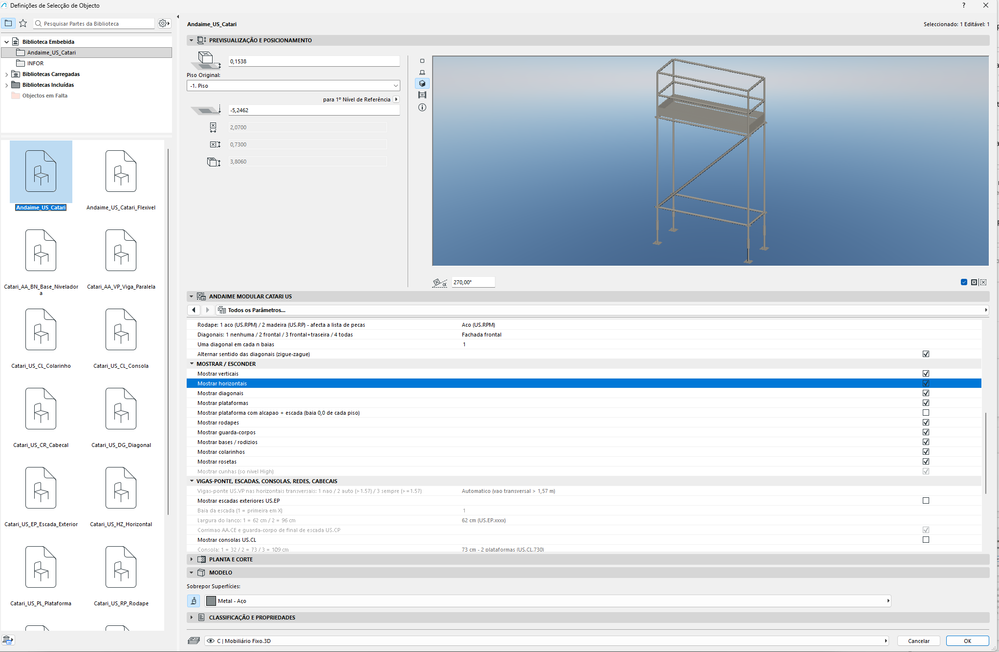This screenshot has width=999, height=652.
Task: Select the side elevation preview icon
Action: coord(422,73)
